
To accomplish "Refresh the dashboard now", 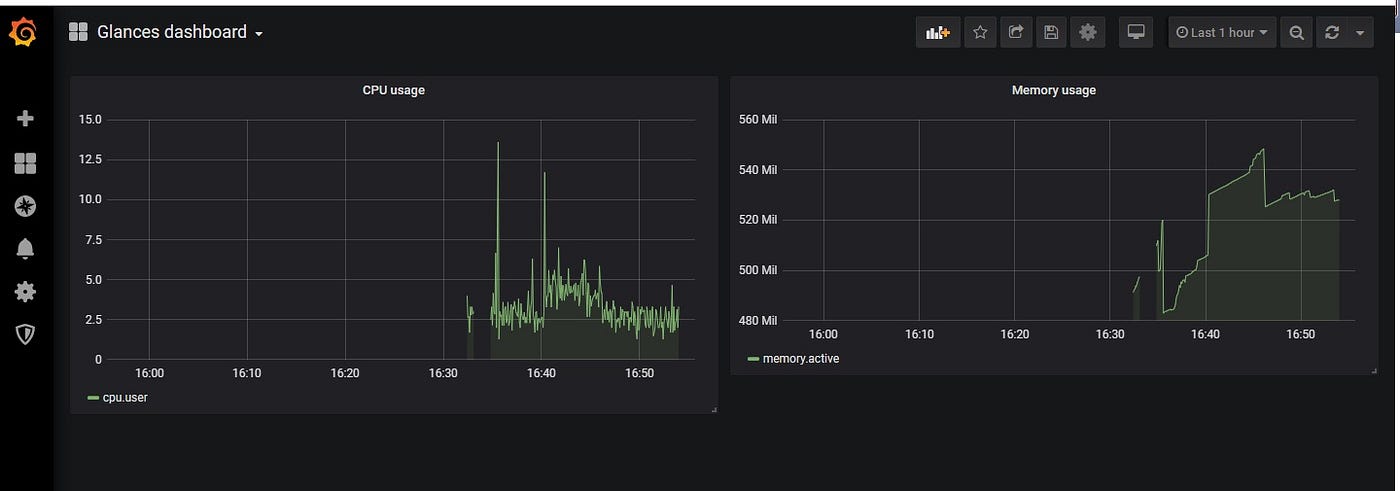I will point(1331,32).
